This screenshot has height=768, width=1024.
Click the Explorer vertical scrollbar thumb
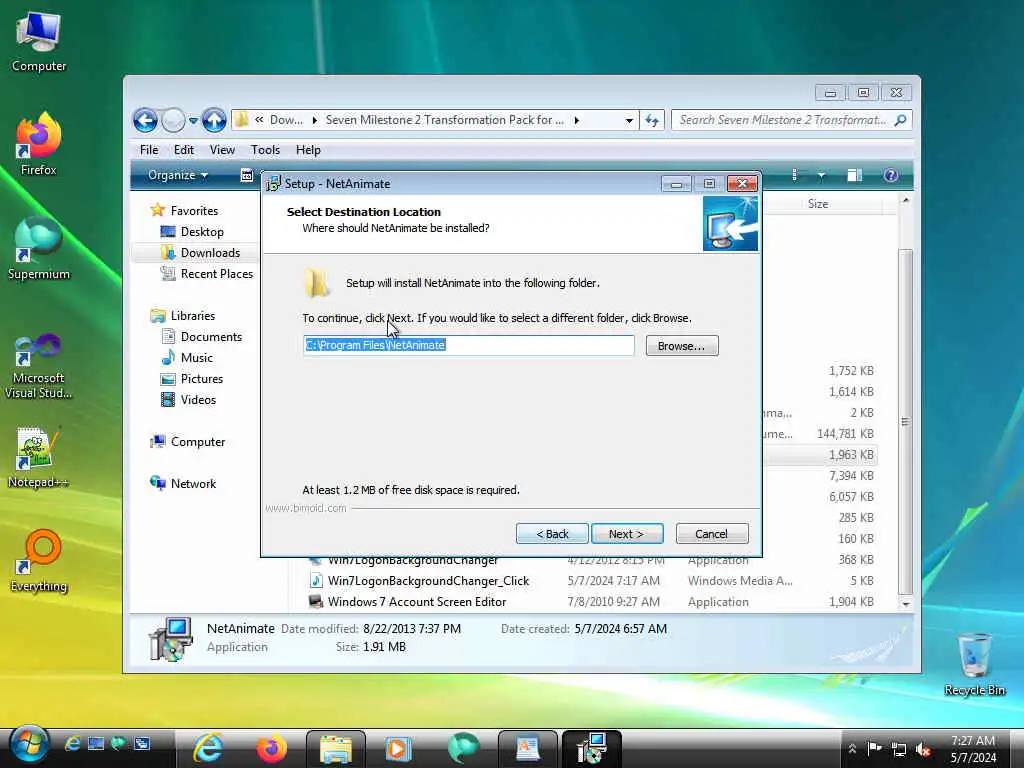(905, 422)
